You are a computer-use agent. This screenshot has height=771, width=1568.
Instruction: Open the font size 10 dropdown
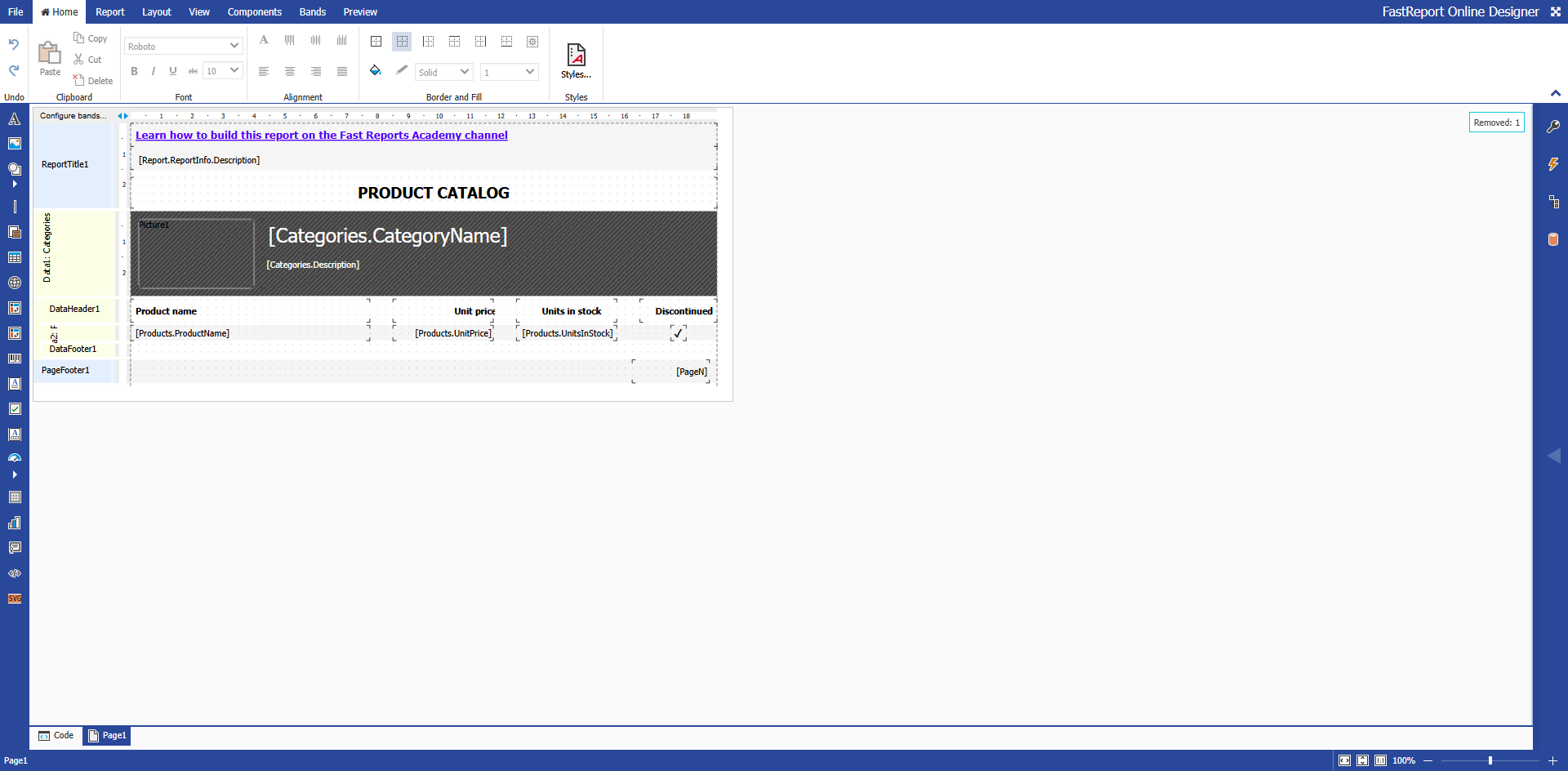tap(223, 71)
